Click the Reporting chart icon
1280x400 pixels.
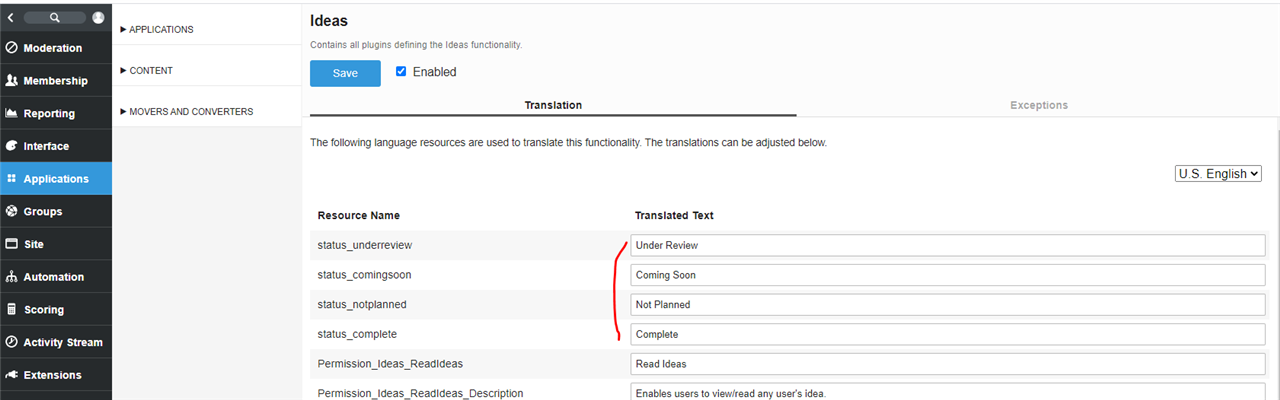pyautogui.click(x=12, y=113)
